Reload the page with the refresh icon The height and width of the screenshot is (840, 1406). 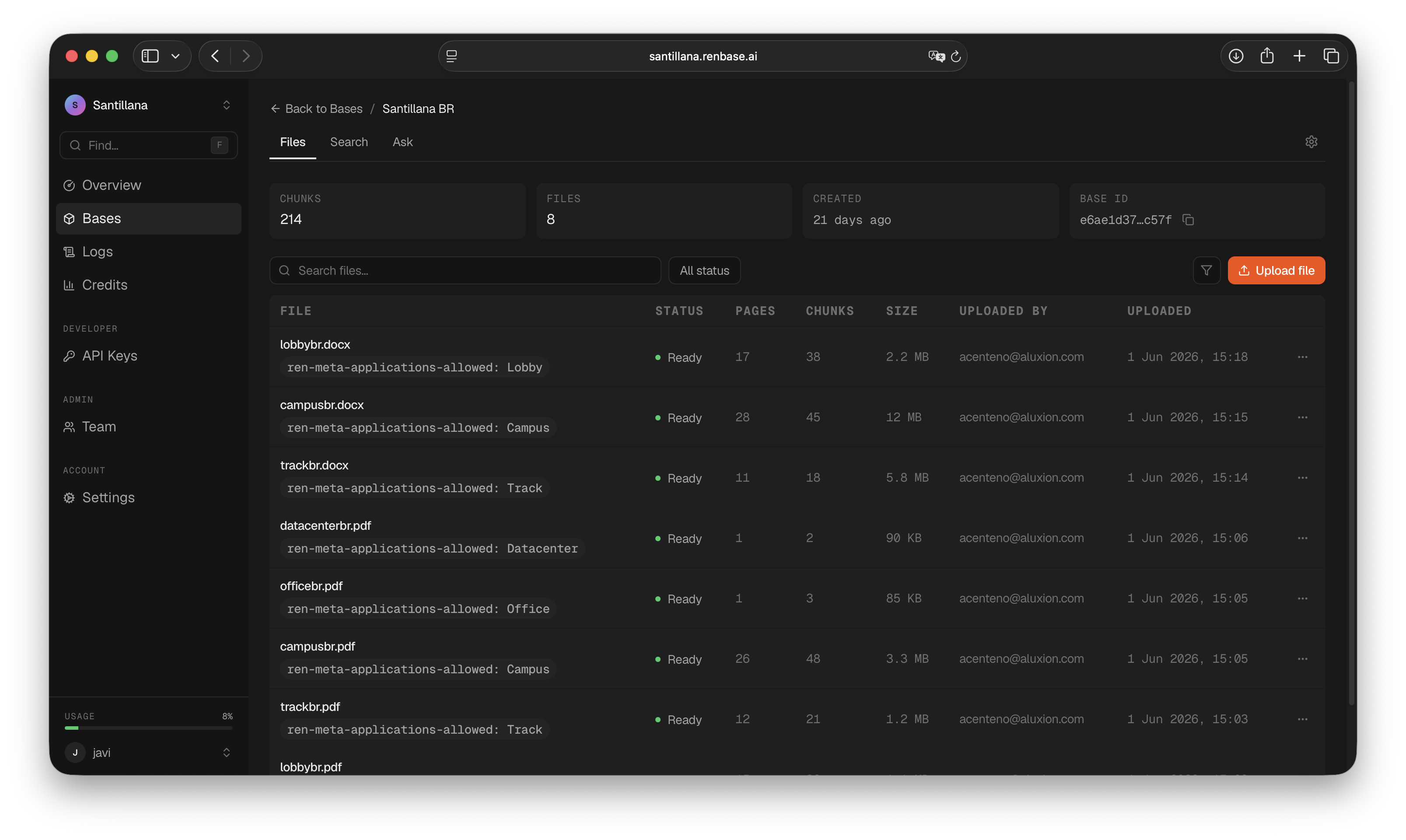coord(956,56)
